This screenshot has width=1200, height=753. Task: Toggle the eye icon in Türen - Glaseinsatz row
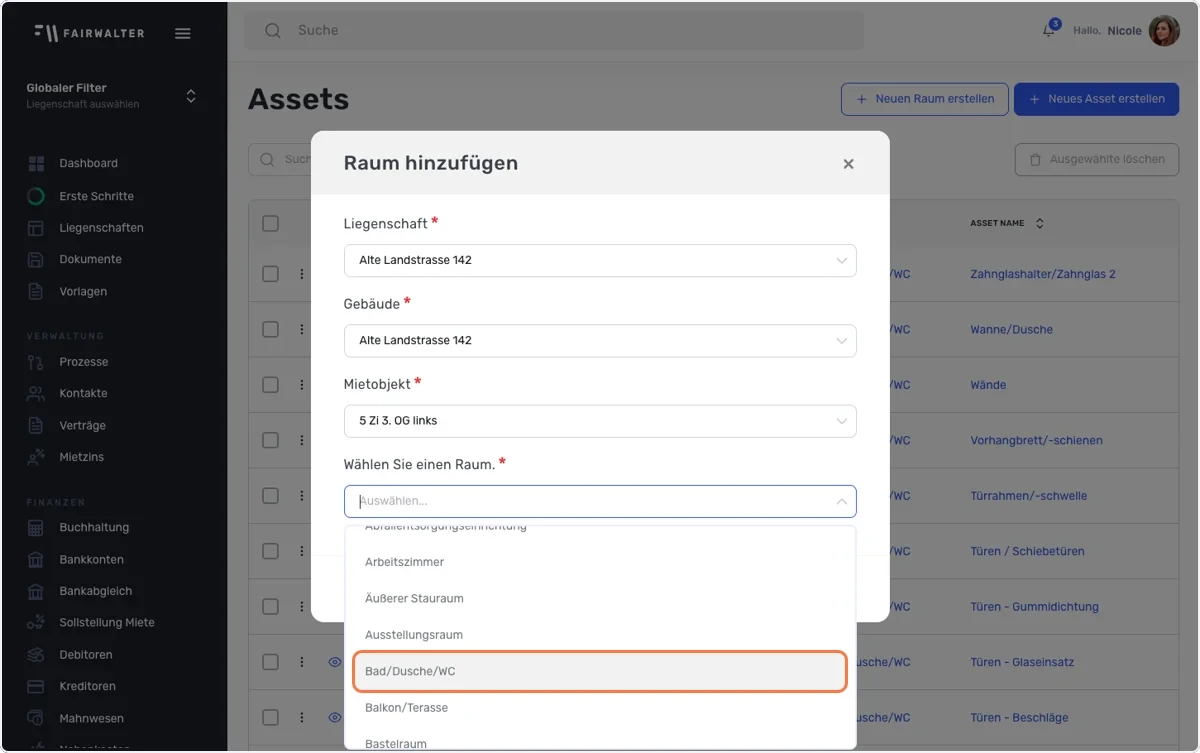tap(334, 662)
